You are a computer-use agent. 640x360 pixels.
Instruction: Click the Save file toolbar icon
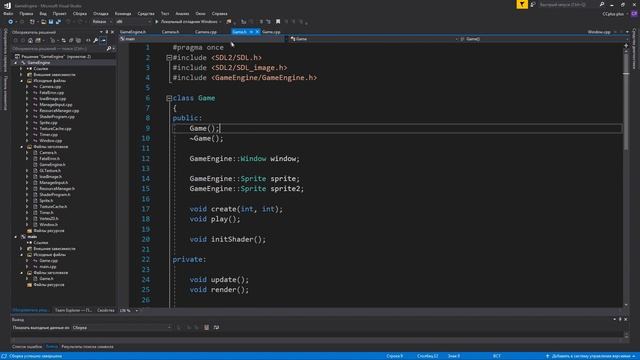coord(51,22)
